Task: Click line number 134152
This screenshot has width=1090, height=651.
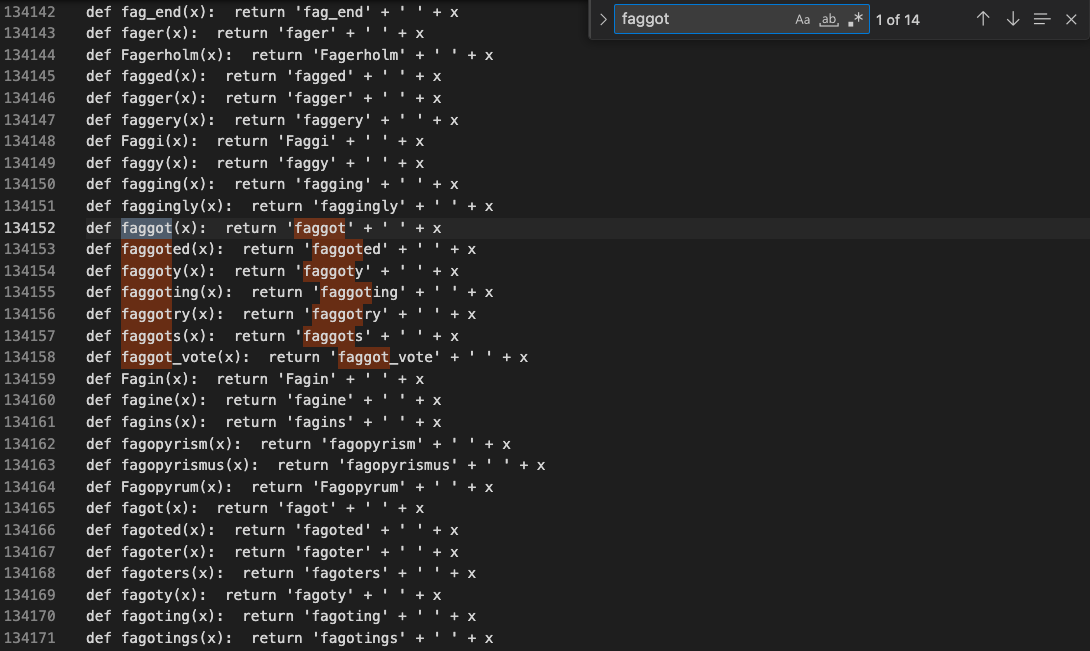Action: 30,228
